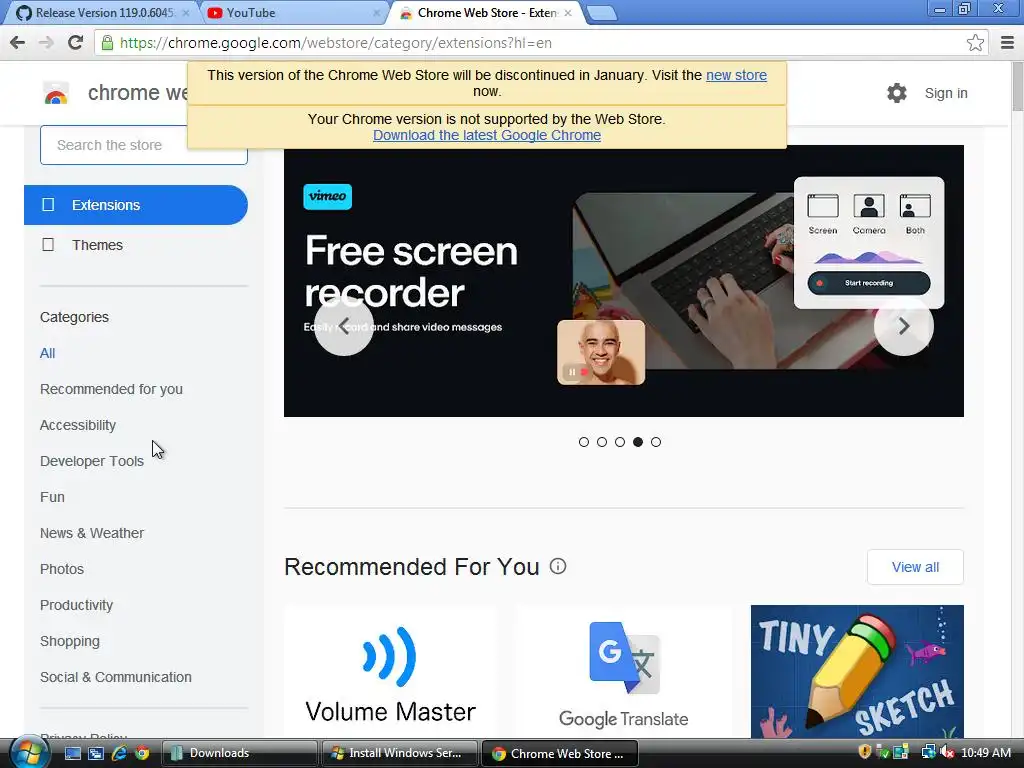Open Social & Communication category
The height and width of the screenshot is (768, 1024).
pyautogui.click(x=116, y=677)
